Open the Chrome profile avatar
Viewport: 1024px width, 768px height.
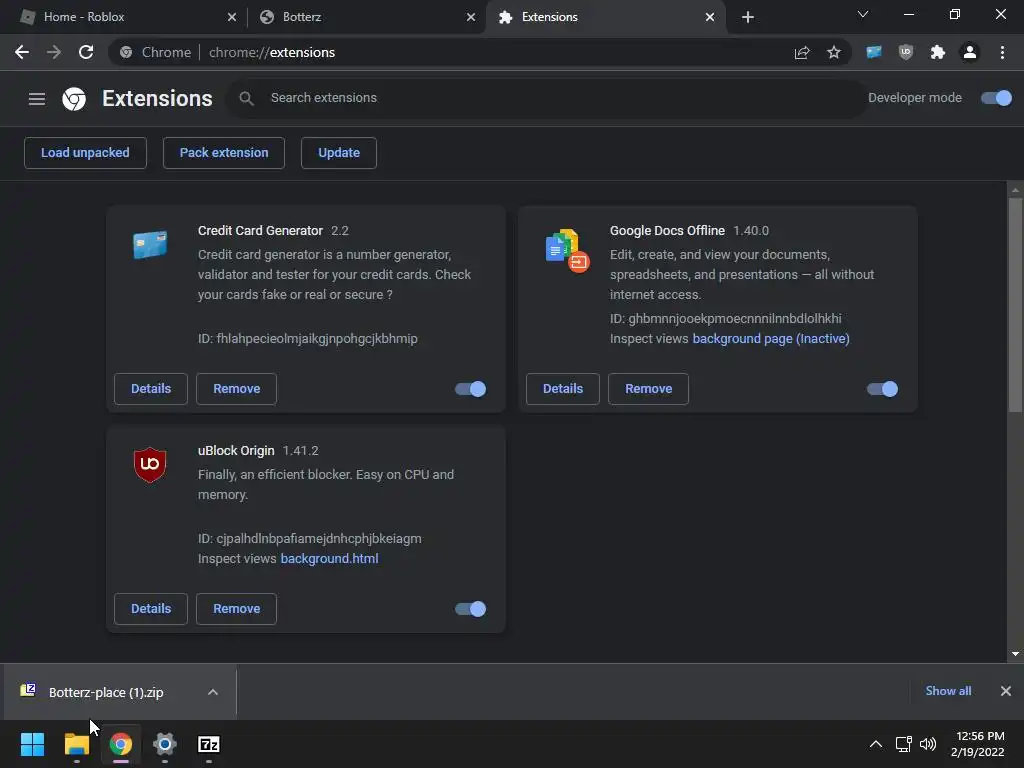tap(970, 52)
